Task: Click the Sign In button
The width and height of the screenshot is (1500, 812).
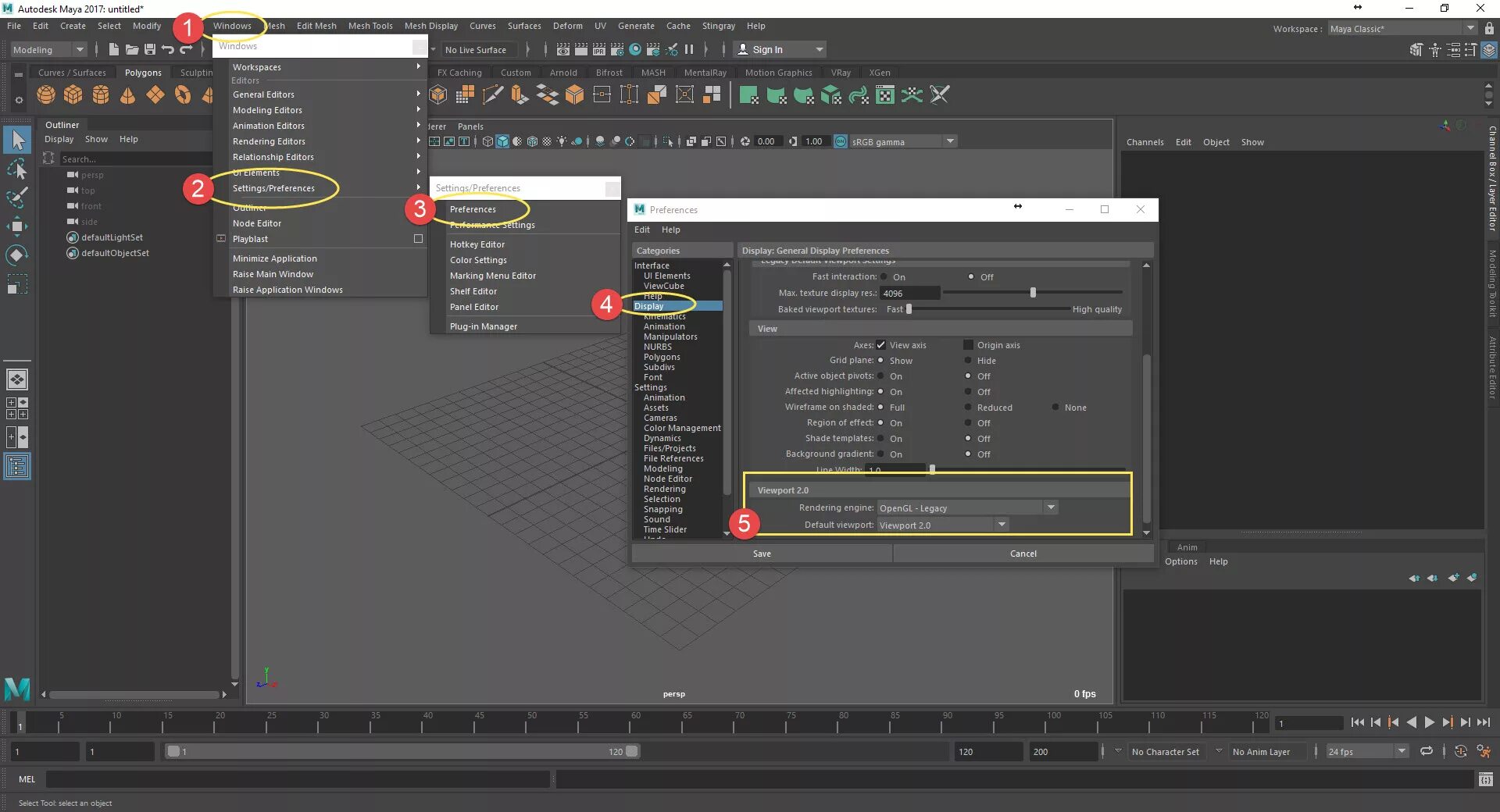Action: click(x=779, y=50)
